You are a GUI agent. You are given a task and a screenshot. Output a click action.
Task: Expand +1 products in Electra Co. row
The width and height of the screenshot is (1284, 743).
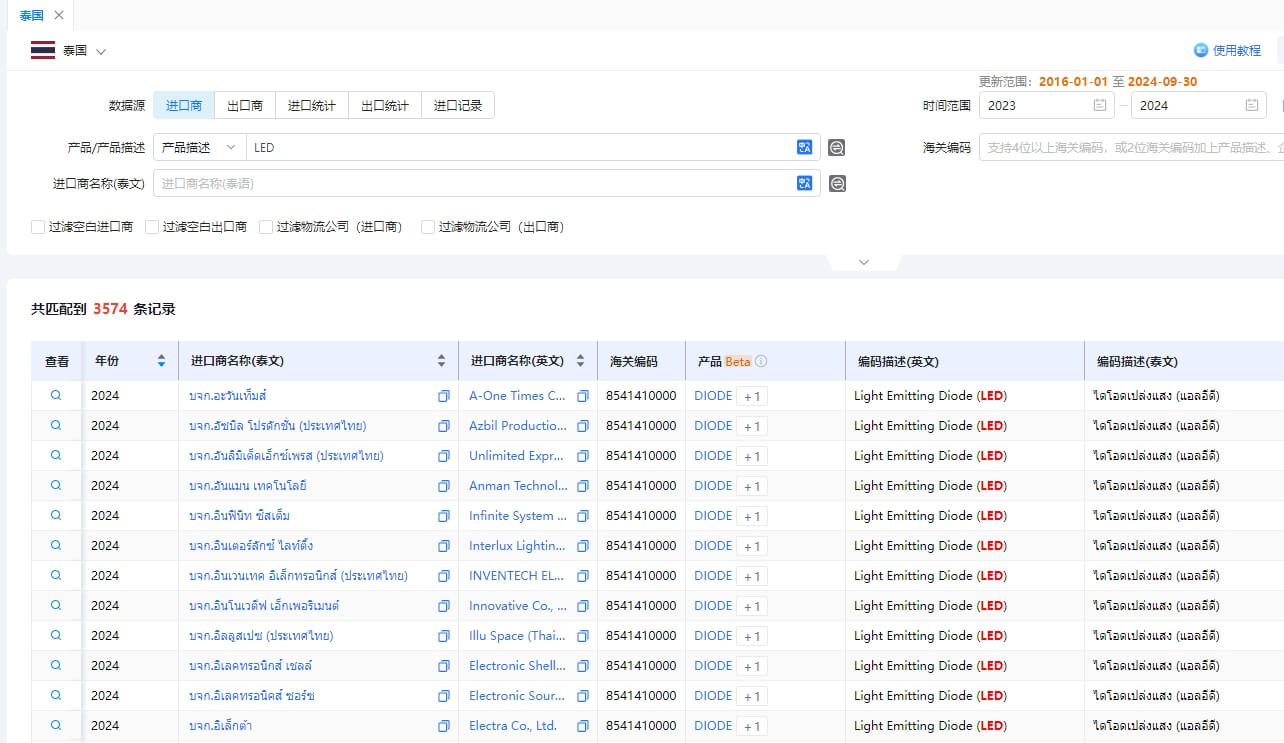click(752, 726)
